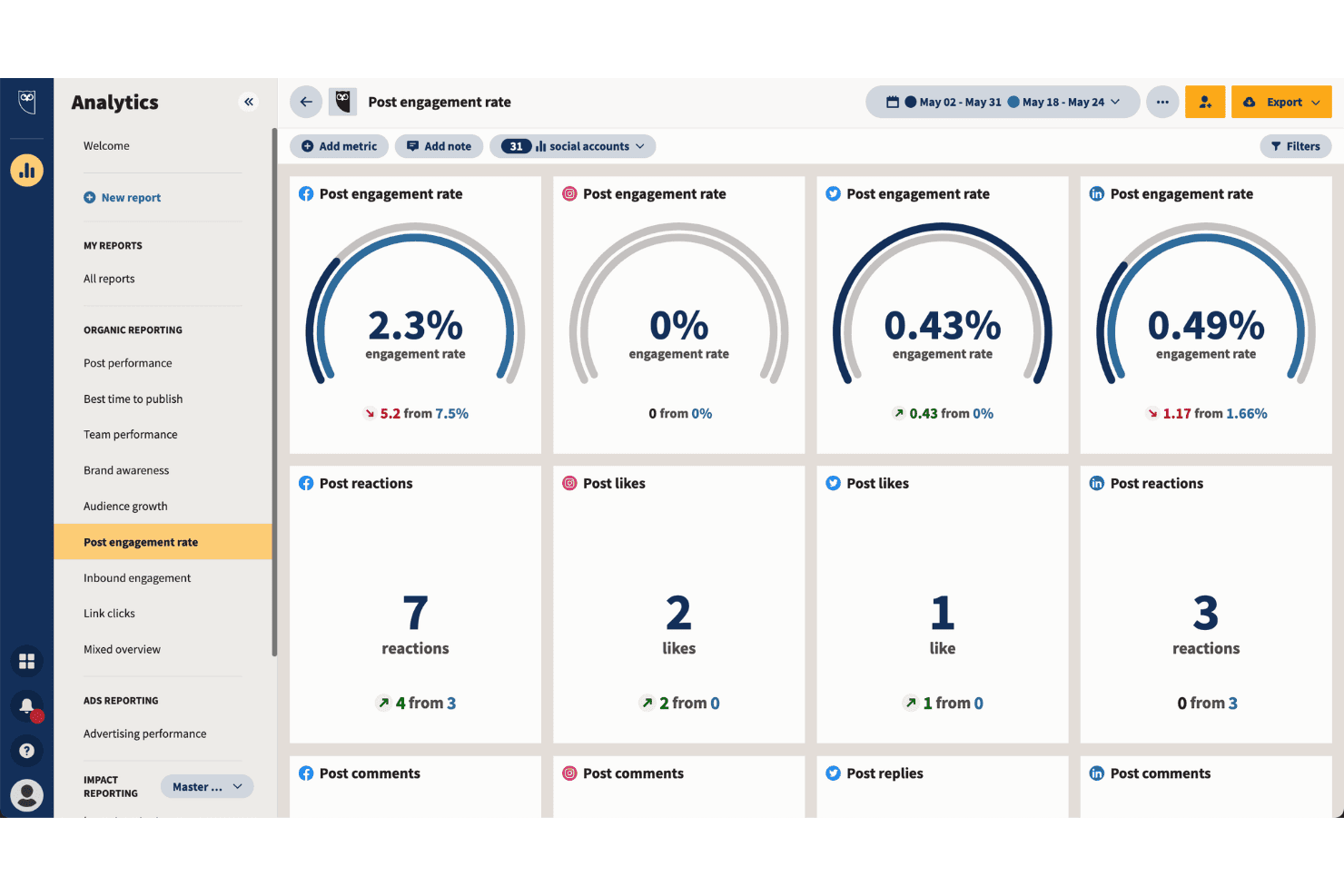Open Advertising performance report

(145, 734)
